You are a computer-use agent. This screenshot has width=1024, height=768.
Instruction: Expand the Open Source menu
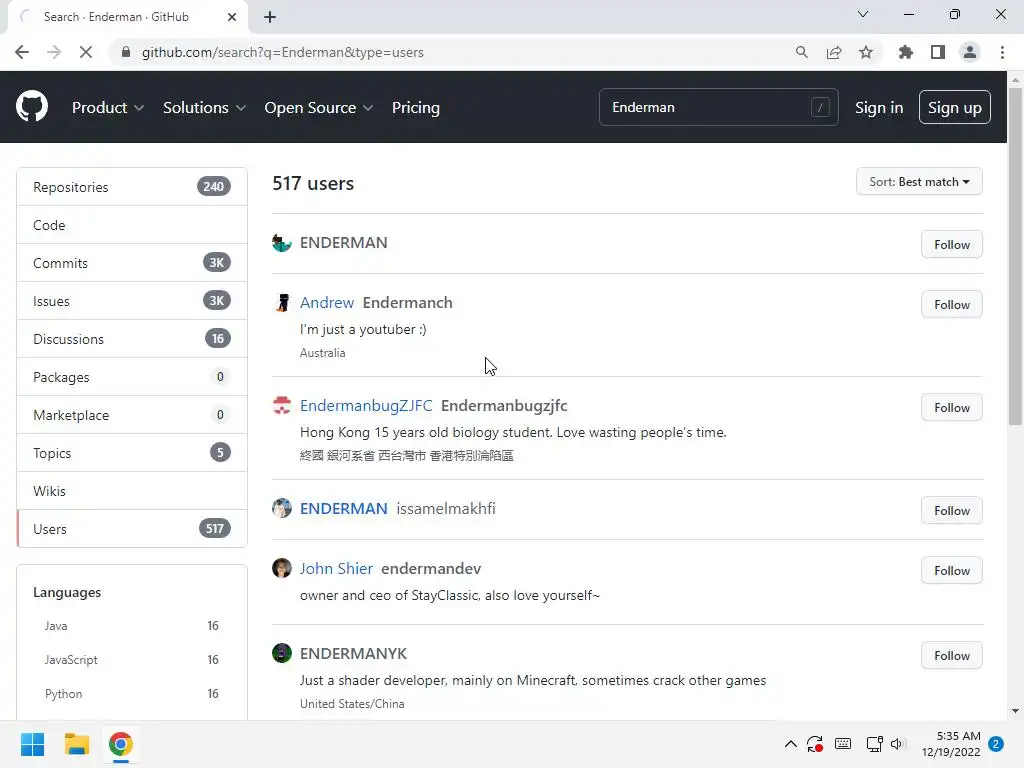(x=319, y=108)
